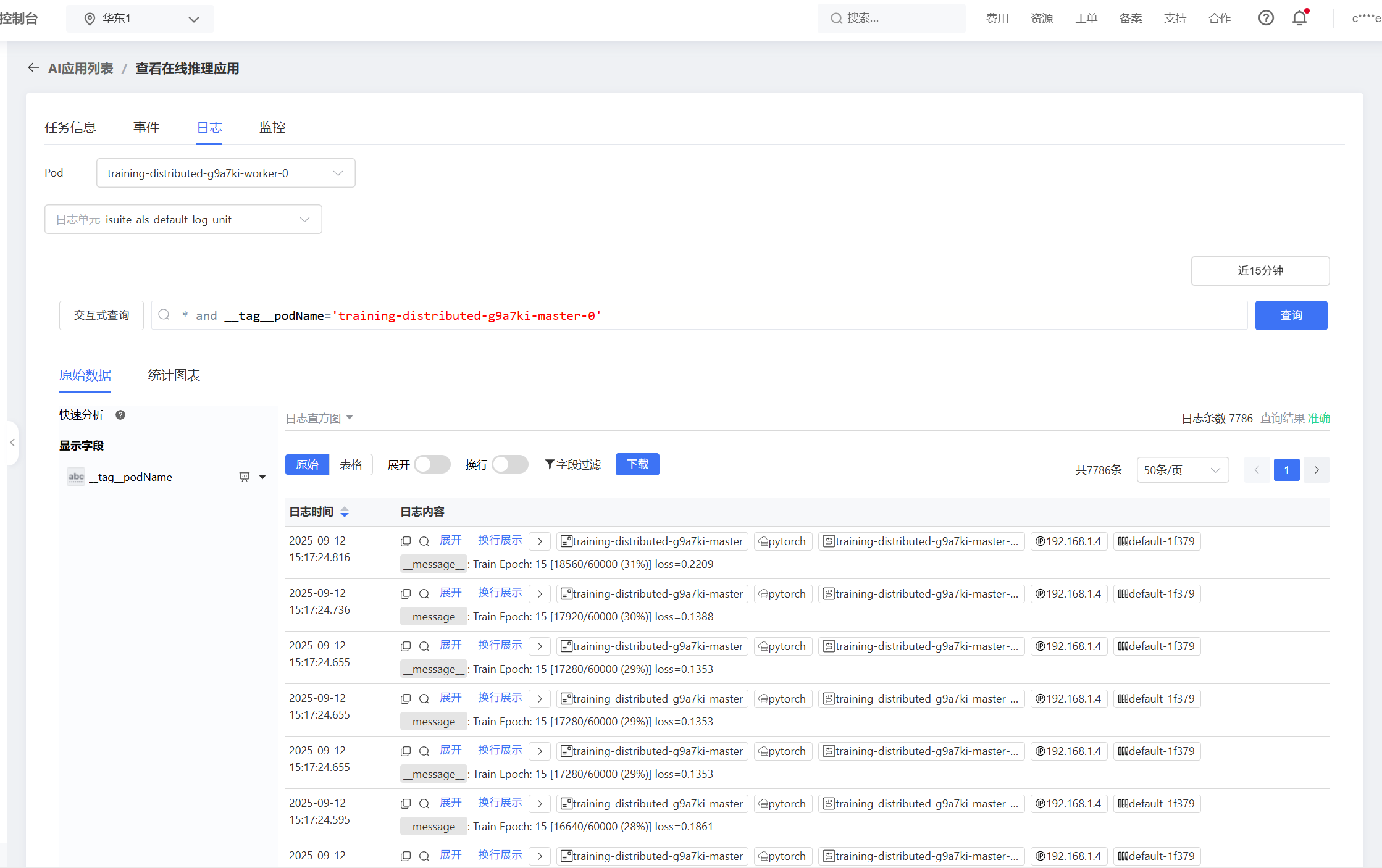Click the blue 查询 button

tap(1291, 315)
